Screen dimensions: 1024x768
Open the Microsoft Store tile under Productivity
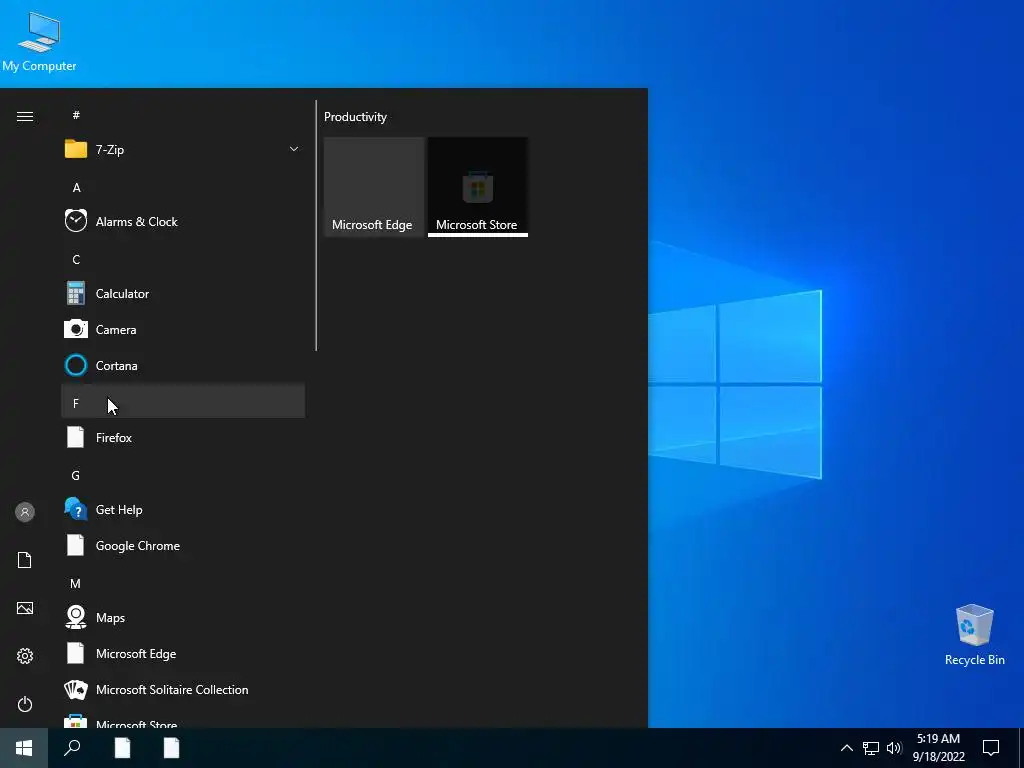click(478, 187)
